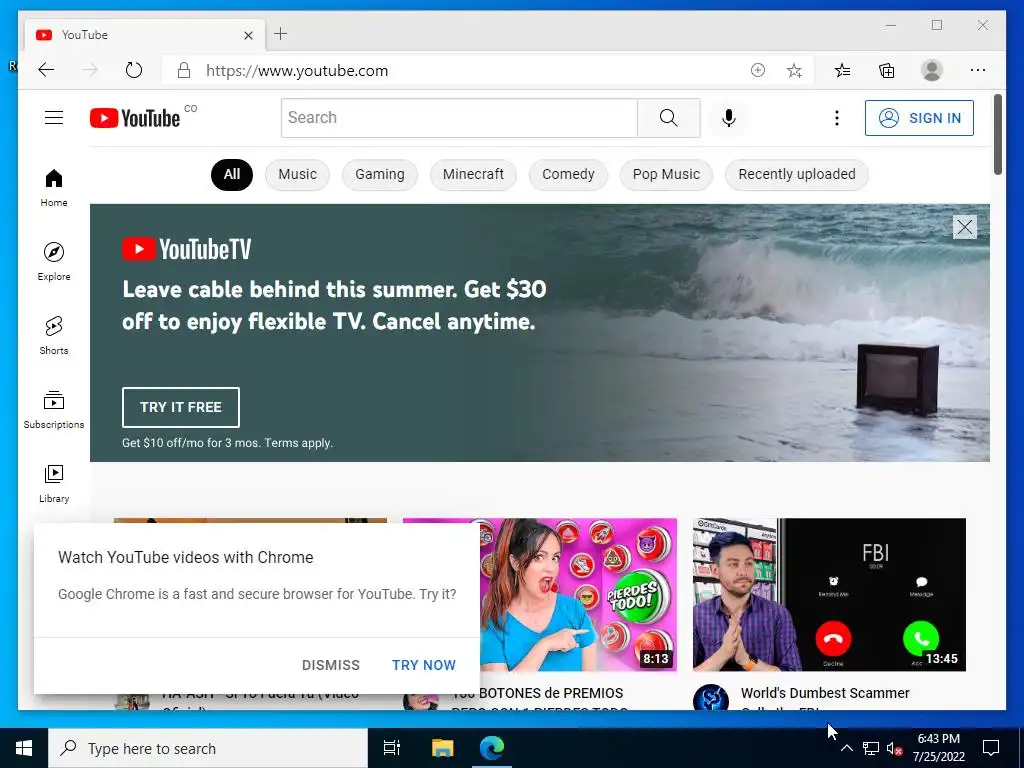Open a new browser tab

pos(281,34)
